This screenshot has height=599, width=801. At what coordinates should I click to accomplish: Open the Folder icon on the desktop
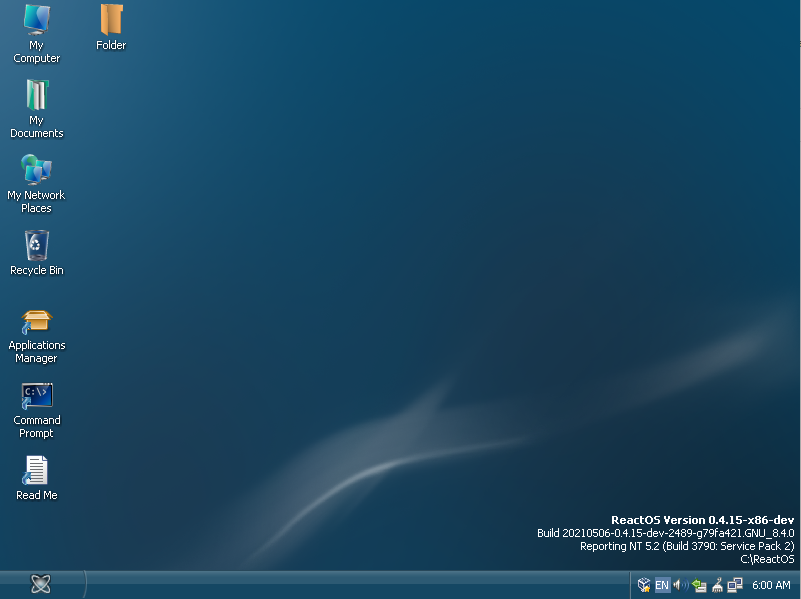coord(110,22)
